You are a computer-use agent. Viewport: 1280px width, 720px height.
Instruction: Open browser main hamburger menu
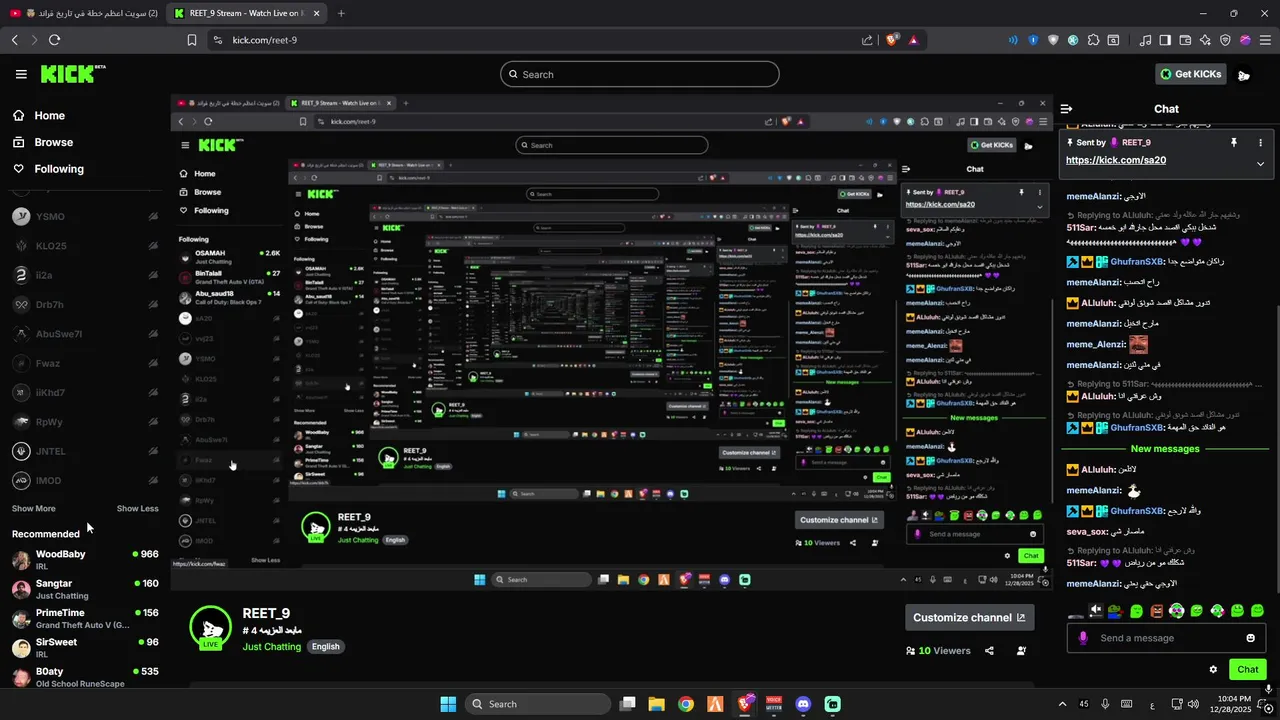[1265, 40]
